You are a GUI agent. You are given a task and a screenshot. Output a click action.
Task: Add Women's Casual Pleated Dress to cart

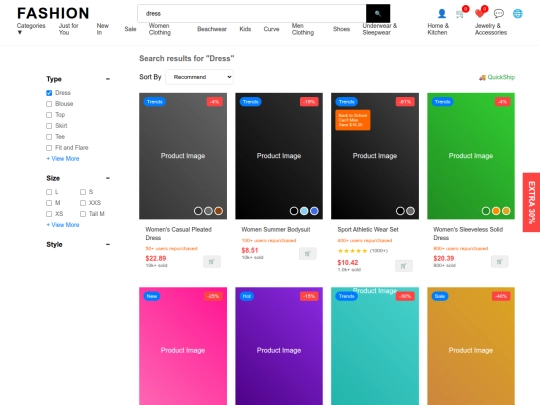point(212,262)
